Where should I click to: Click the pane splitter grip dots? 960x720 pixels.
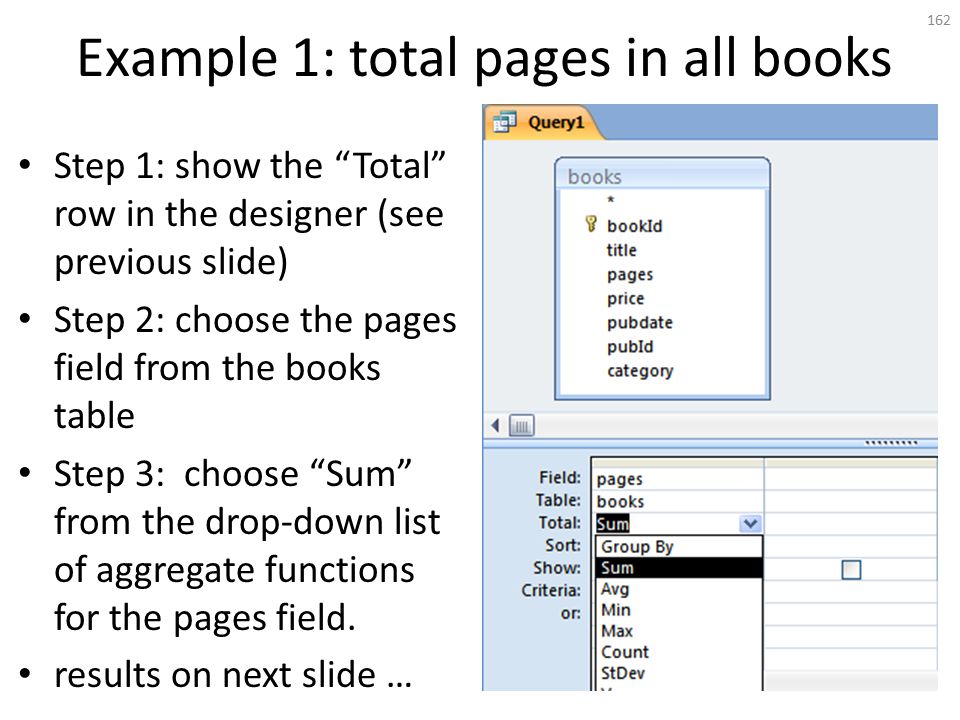pos(891,443)
